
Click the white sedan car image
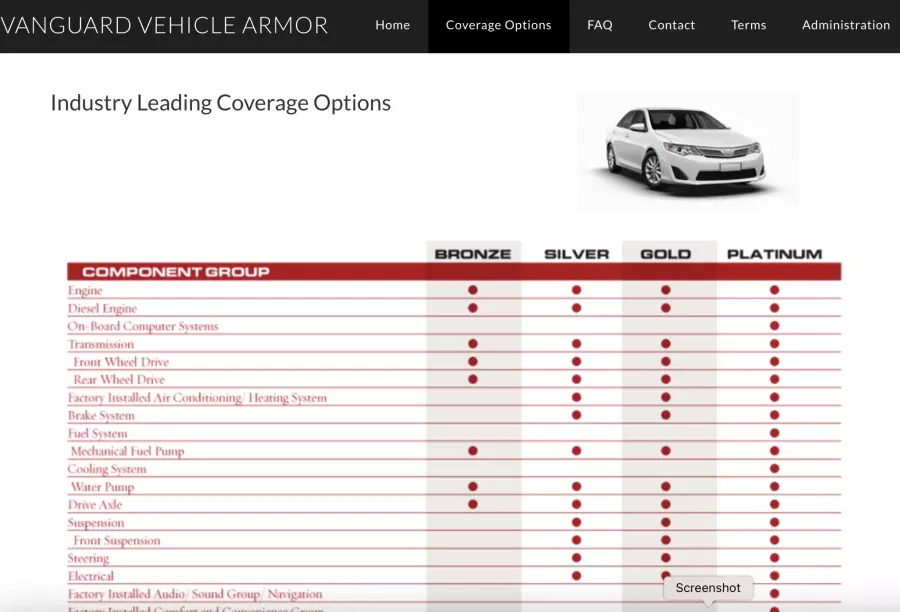pos(686,152)
